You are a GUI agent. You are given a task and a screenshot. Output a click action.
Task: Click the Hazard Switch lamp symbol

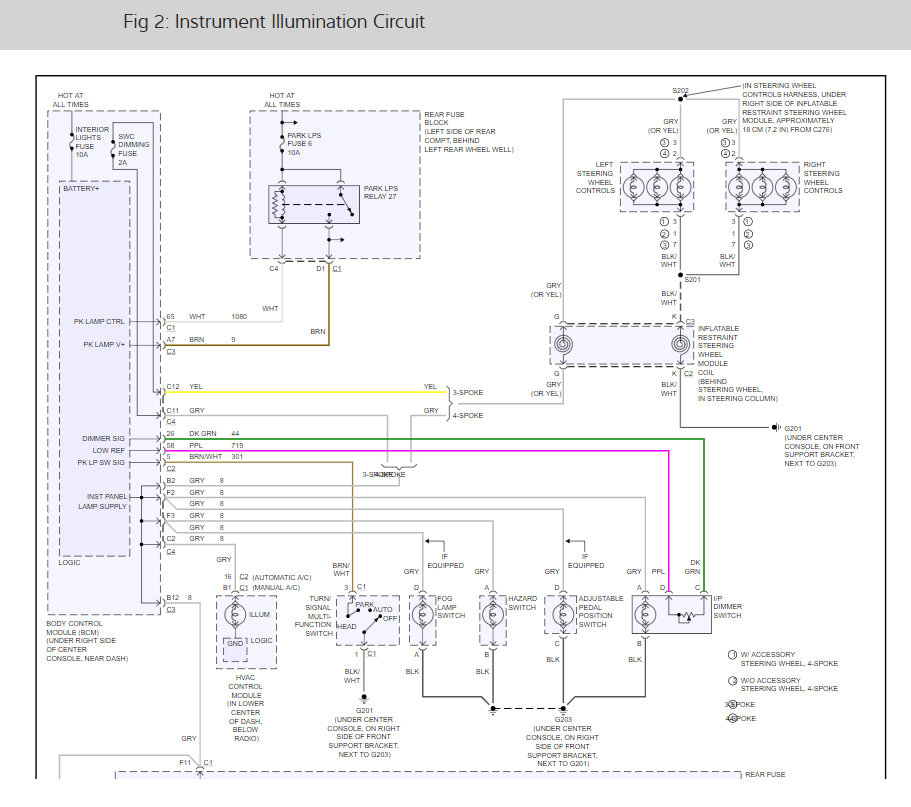pyautogui.click(x=493, y=615)
